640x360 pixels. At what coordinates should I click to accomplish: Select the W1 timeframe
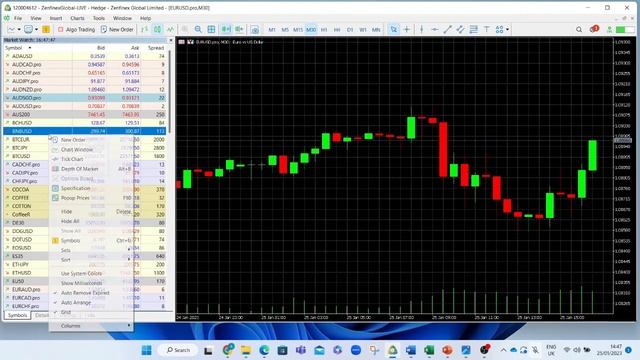363,29
